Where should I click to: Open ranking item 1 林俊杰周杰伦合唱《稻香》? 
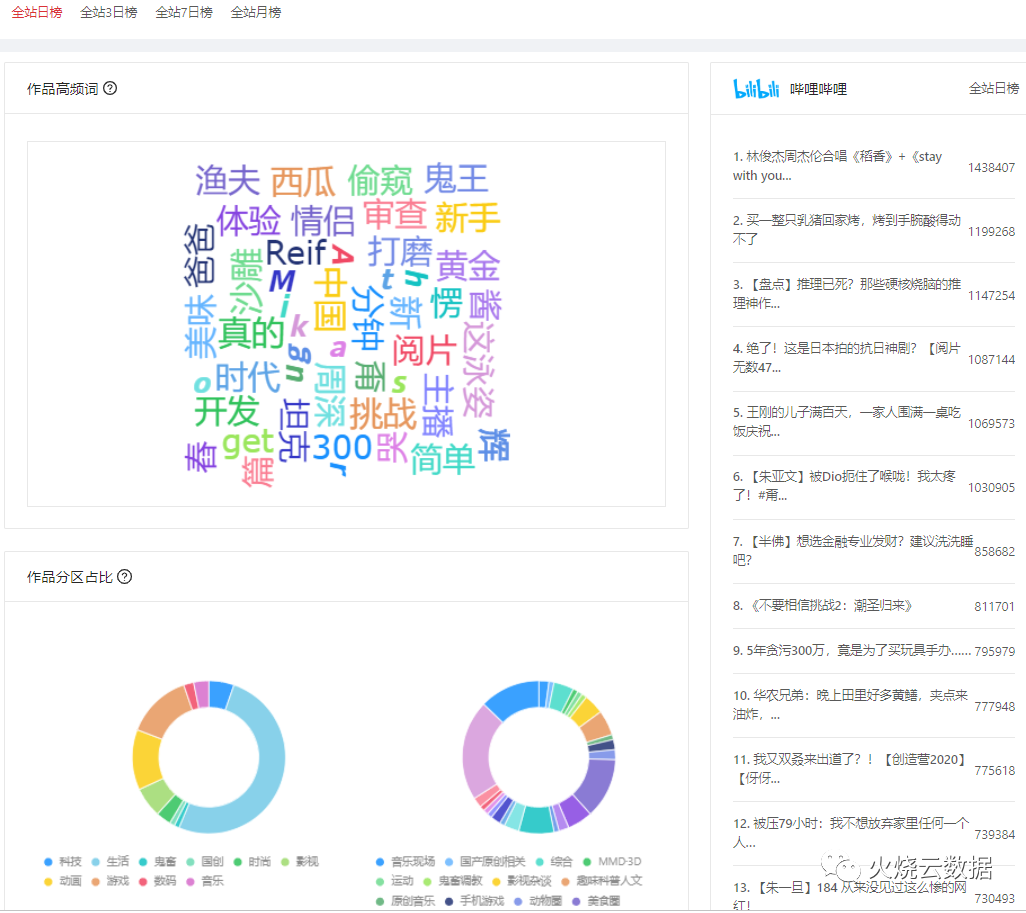click(x=874, y=166)
